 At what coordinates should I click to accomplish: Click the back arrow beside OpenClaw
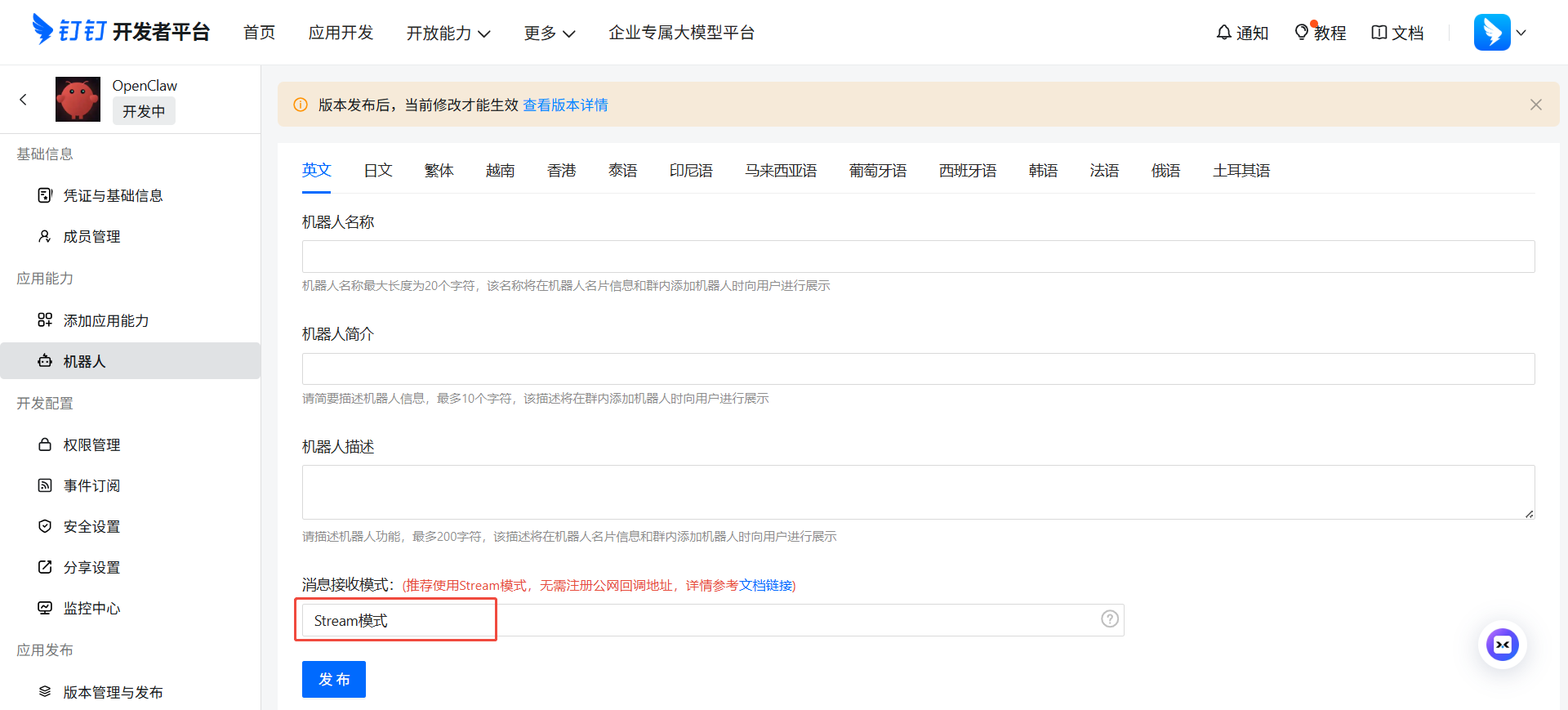23,100
